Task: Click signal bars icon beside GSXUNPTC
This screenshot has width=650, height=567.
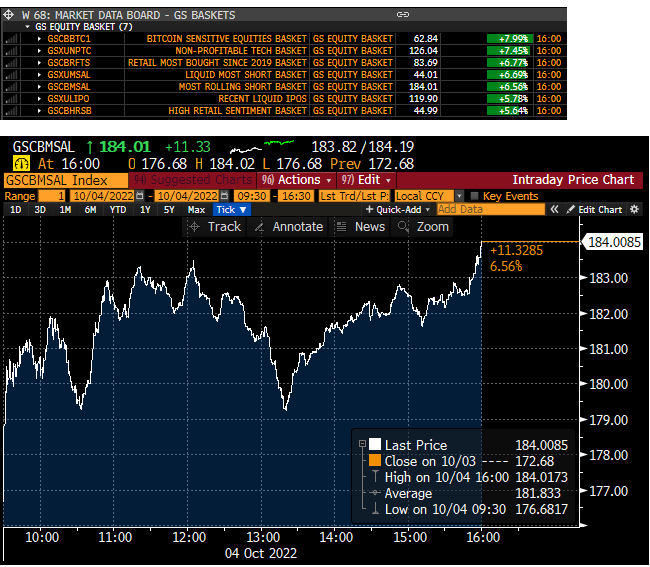Action: pyautogui.click(x=11, y=51)
